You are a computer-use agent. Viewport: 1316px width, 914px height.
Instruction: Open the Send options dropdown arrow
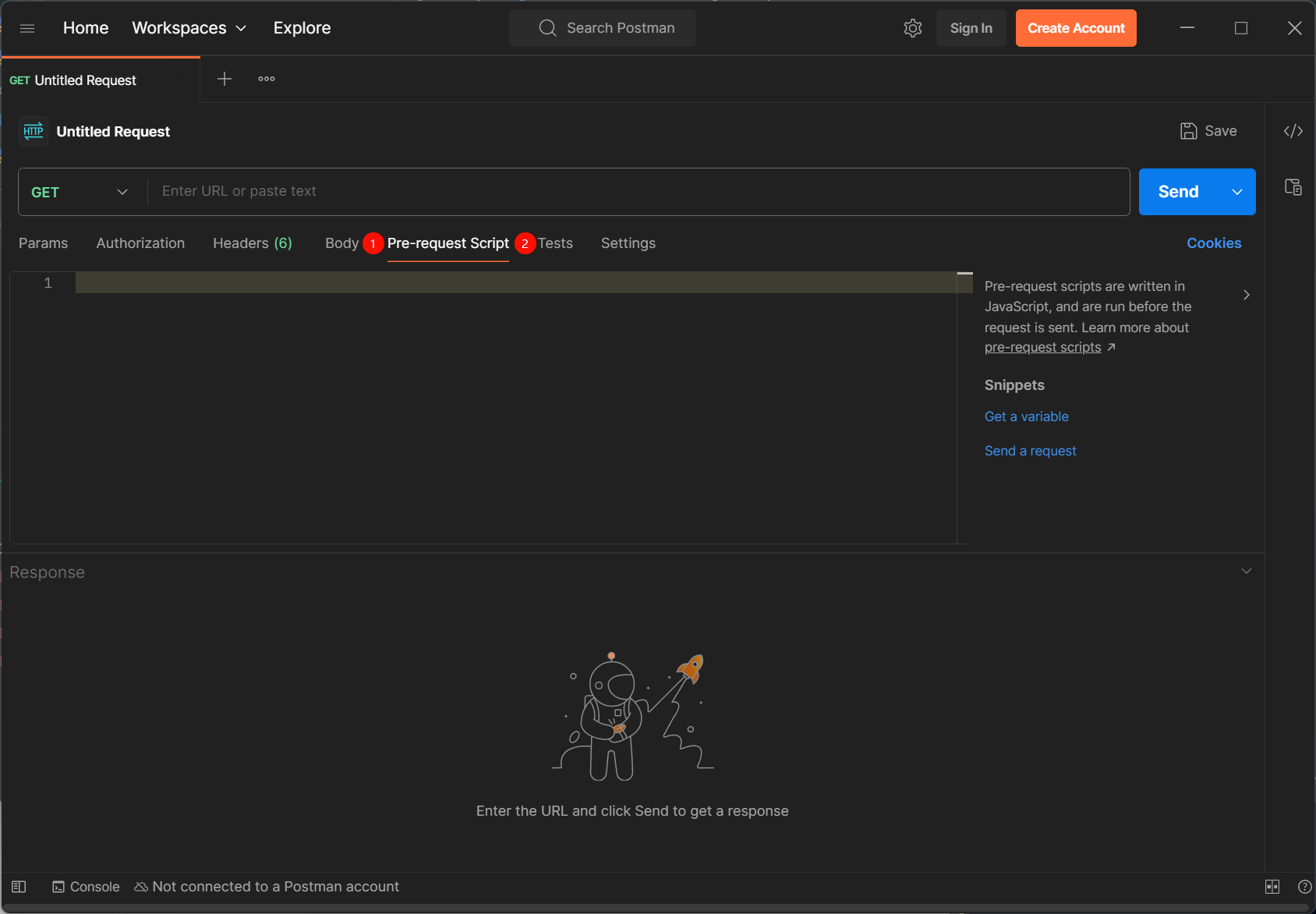[1237, 192]
